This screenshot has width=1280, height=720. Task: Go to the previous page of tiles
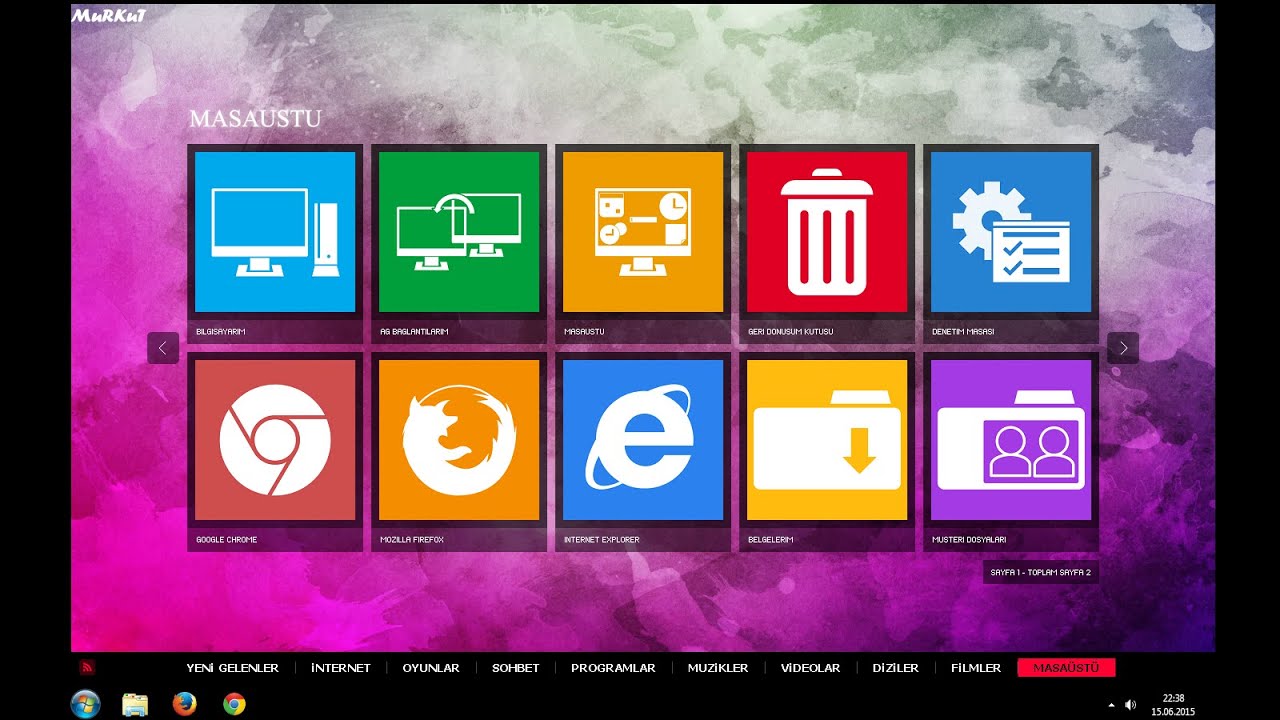[x=163, y=348]
